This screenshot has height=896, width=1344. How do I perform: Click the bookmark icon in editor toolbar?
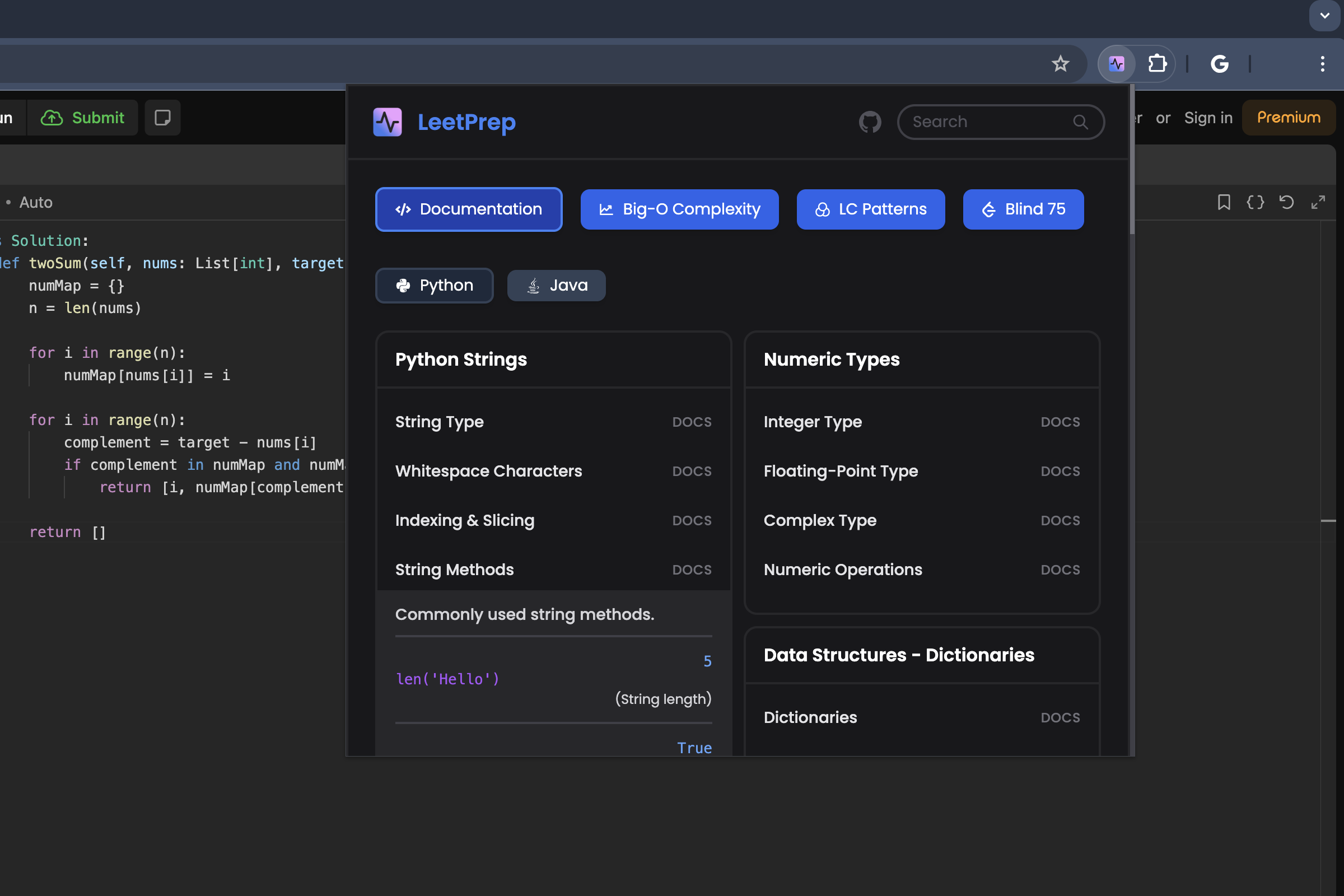[1224, 202]
